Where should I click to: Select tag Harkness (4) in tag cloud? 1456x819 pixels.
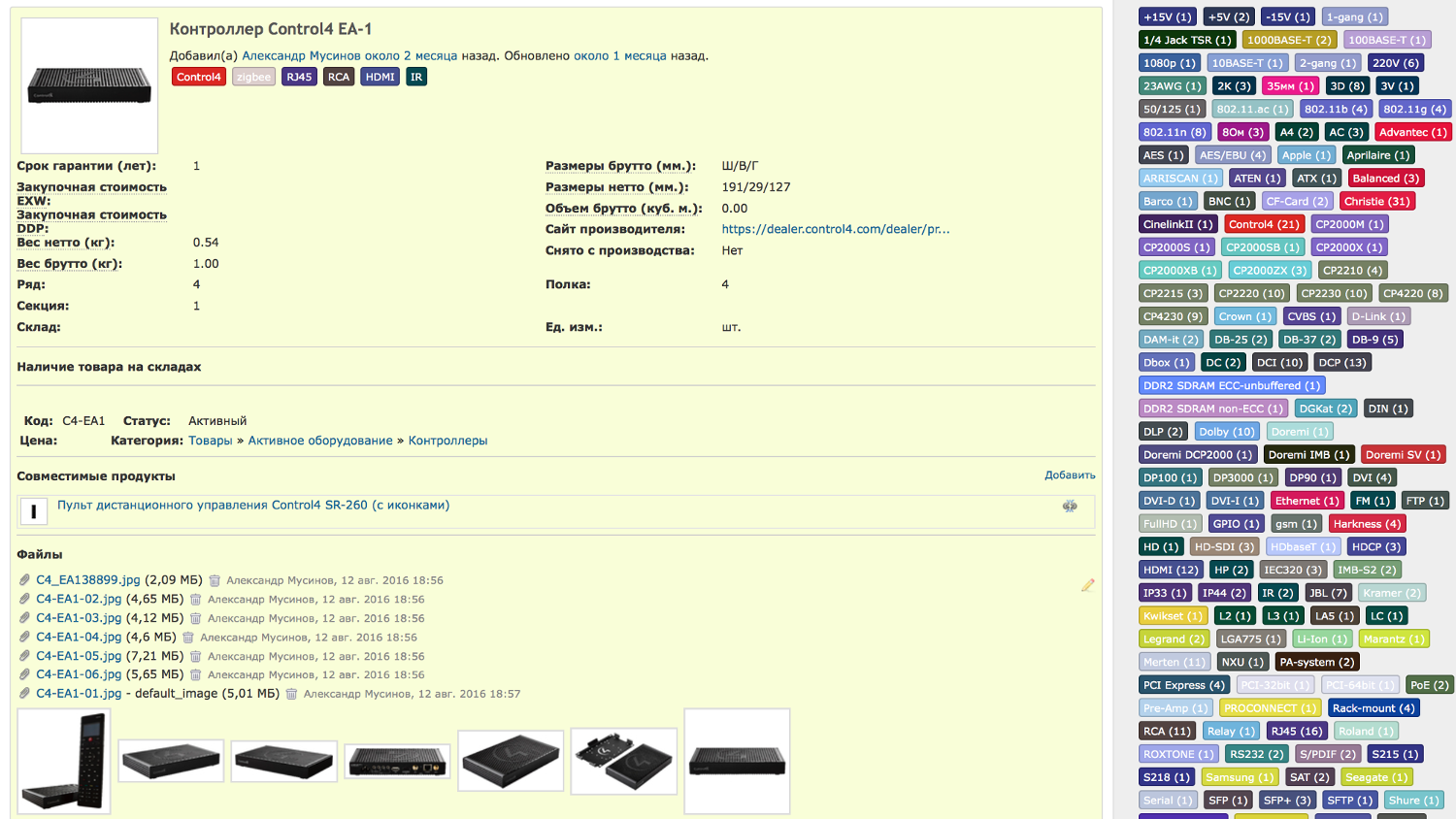pos(1367,524)
